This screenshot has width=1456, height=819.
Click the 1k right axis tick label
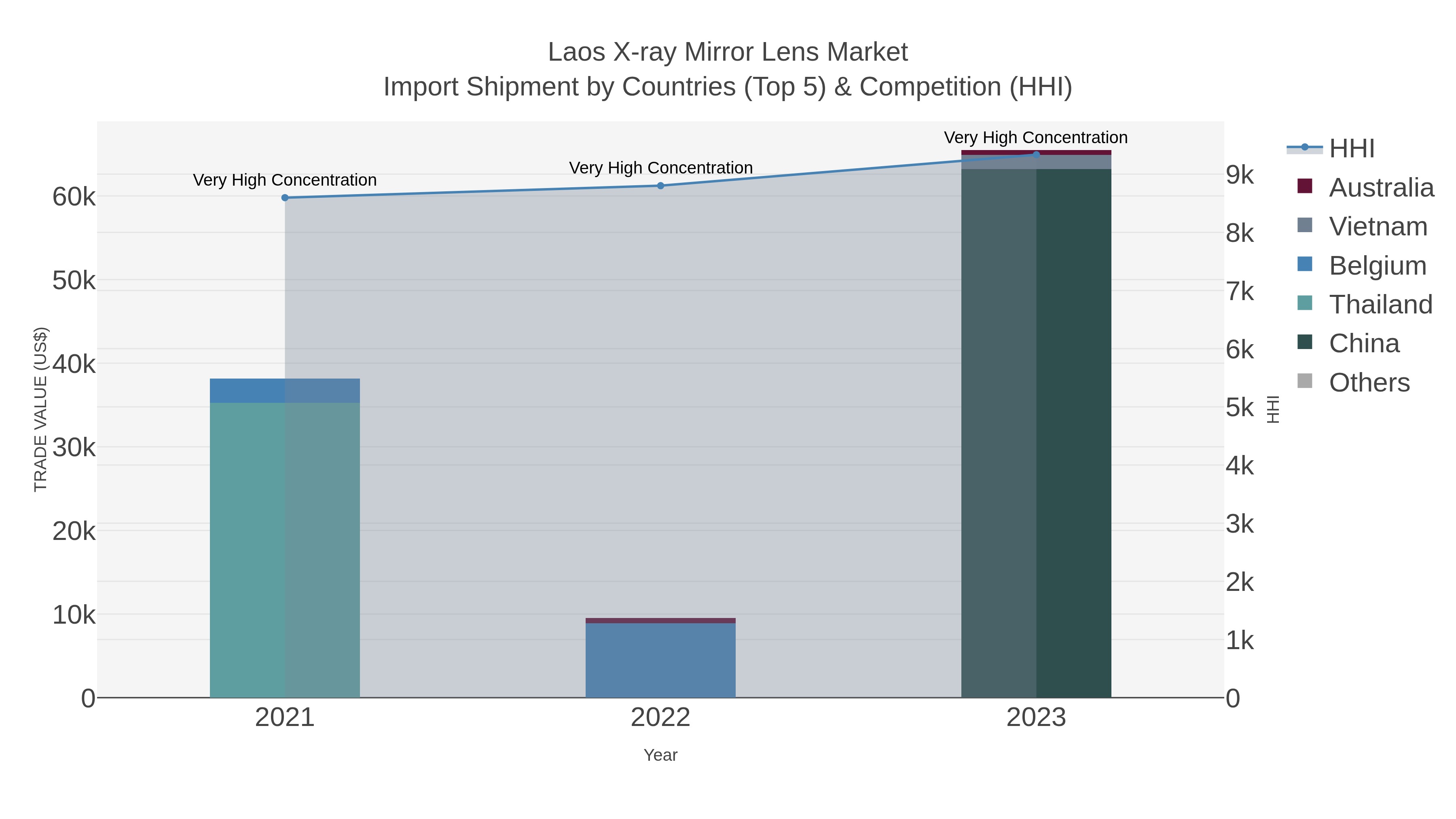1240,640
